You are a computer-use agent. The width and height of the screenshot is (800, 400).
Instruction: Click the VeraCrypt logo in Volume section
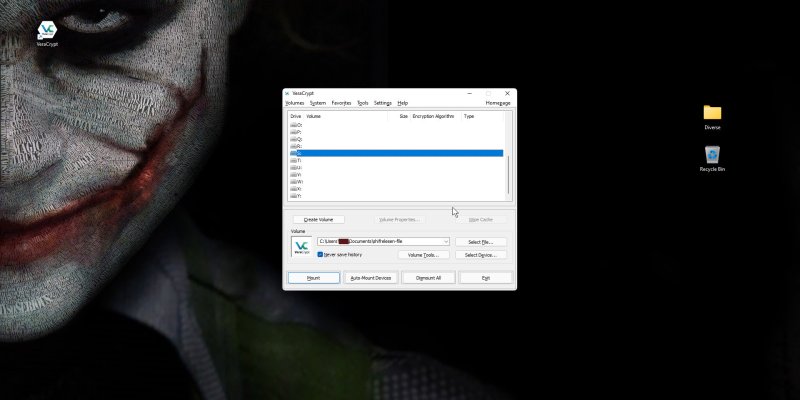coord(301,246)
